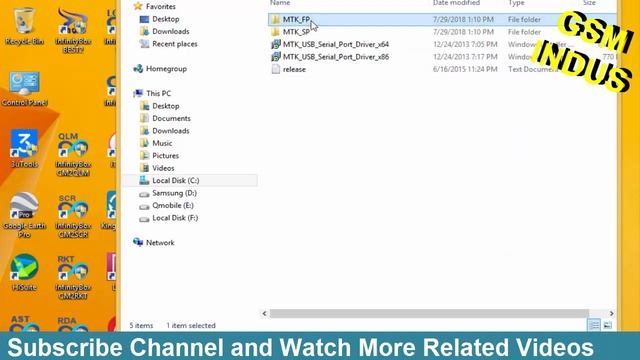Click the horizontal scrollbar thumb
The height and width of the screenshot is (360, 640).
[x=429, y=313]
